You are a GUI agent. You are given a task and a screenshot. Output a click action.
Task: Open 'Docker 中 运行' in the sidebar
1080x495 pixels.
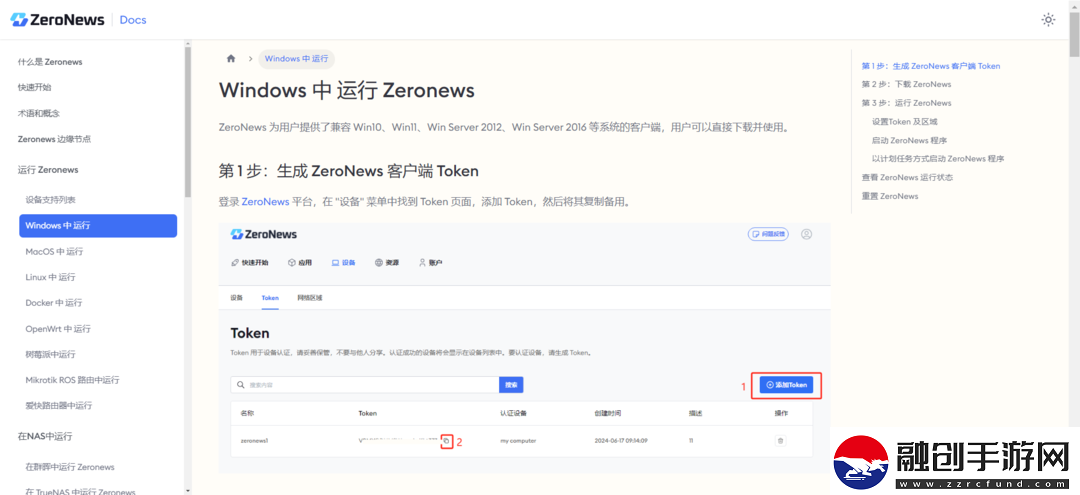[54, 302]
